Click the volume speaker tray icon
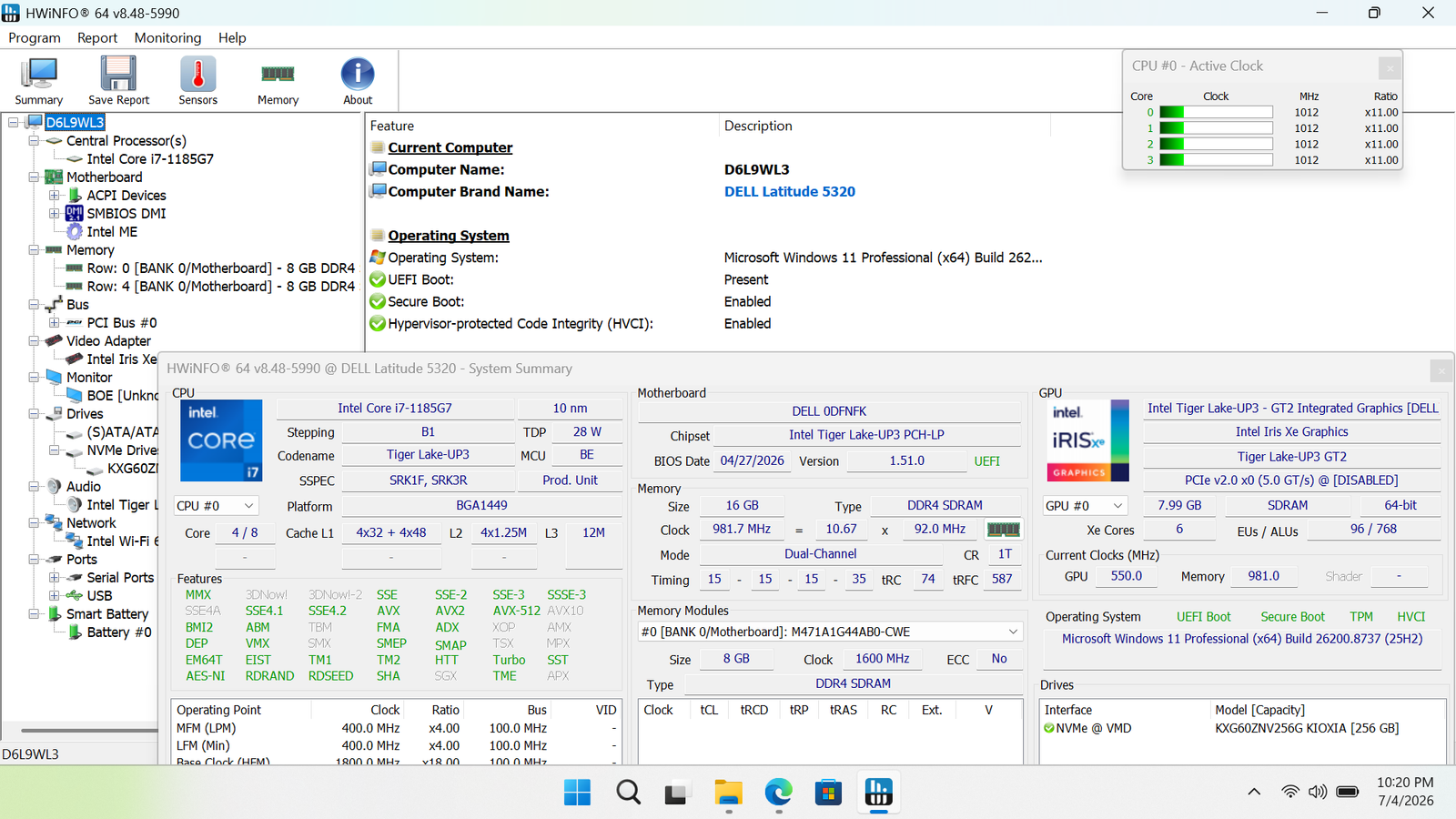1456x819 pixels. coord(1318,793)
